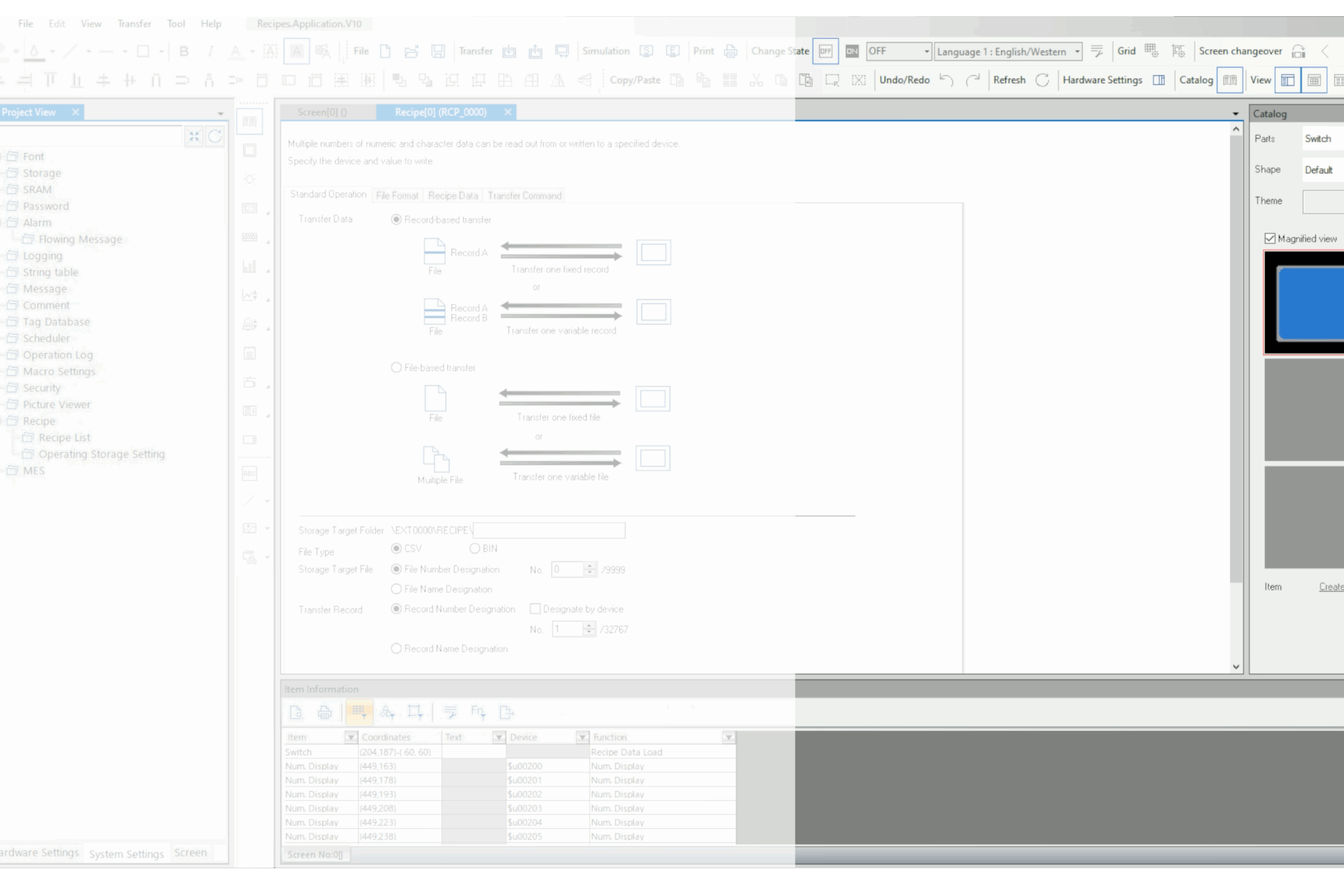Click the Bold formatting icon
The image size is (1344, 896).
(x=184, y=51)
